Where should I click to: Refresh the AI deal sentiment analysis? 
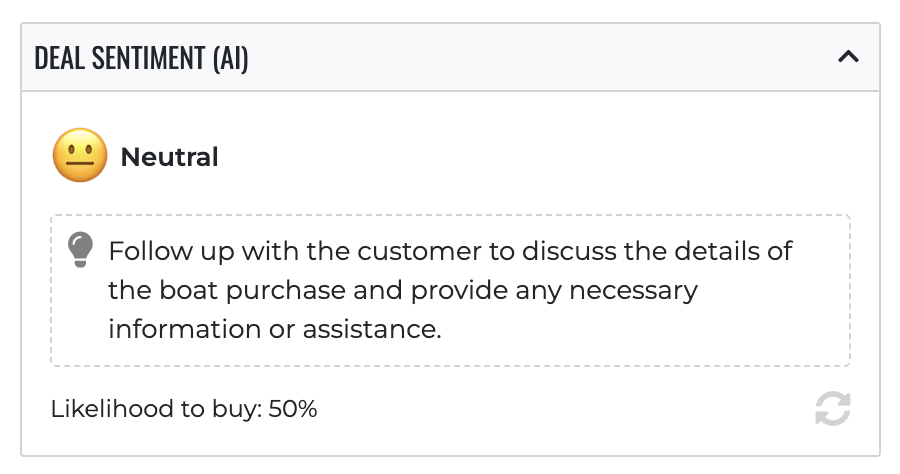coord(832,409)
